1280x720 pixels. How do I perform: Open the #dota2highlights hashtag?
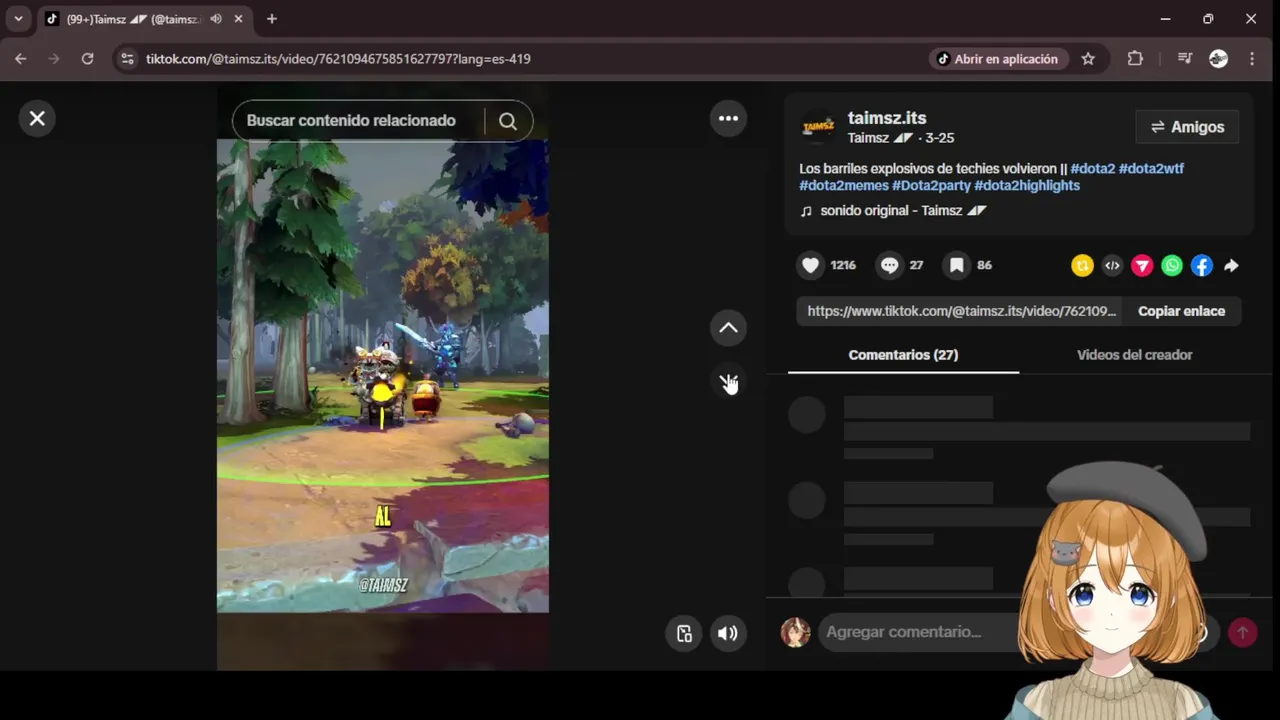coord(1027,186)
